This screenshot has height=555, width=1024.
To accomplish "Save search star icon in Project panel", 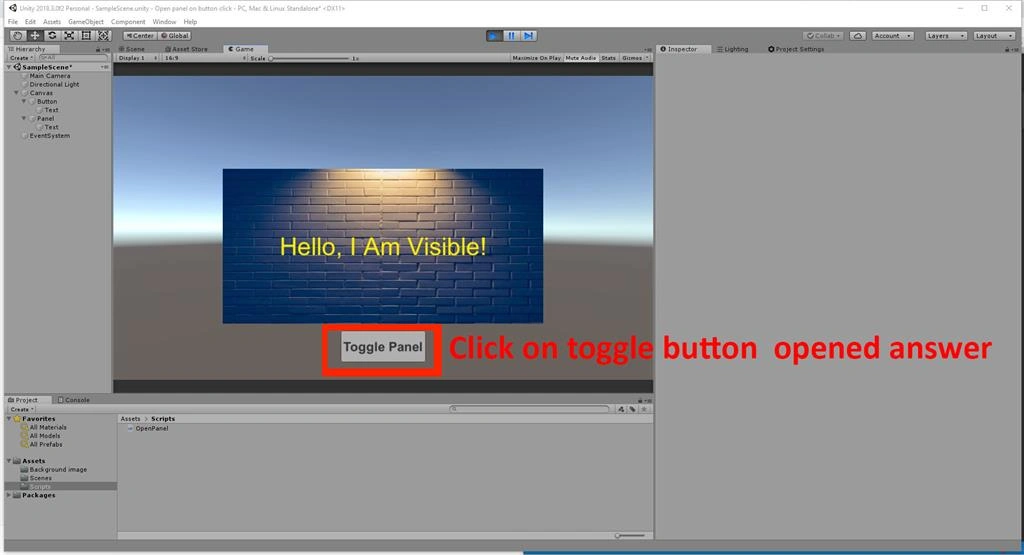I will [644, 409].
